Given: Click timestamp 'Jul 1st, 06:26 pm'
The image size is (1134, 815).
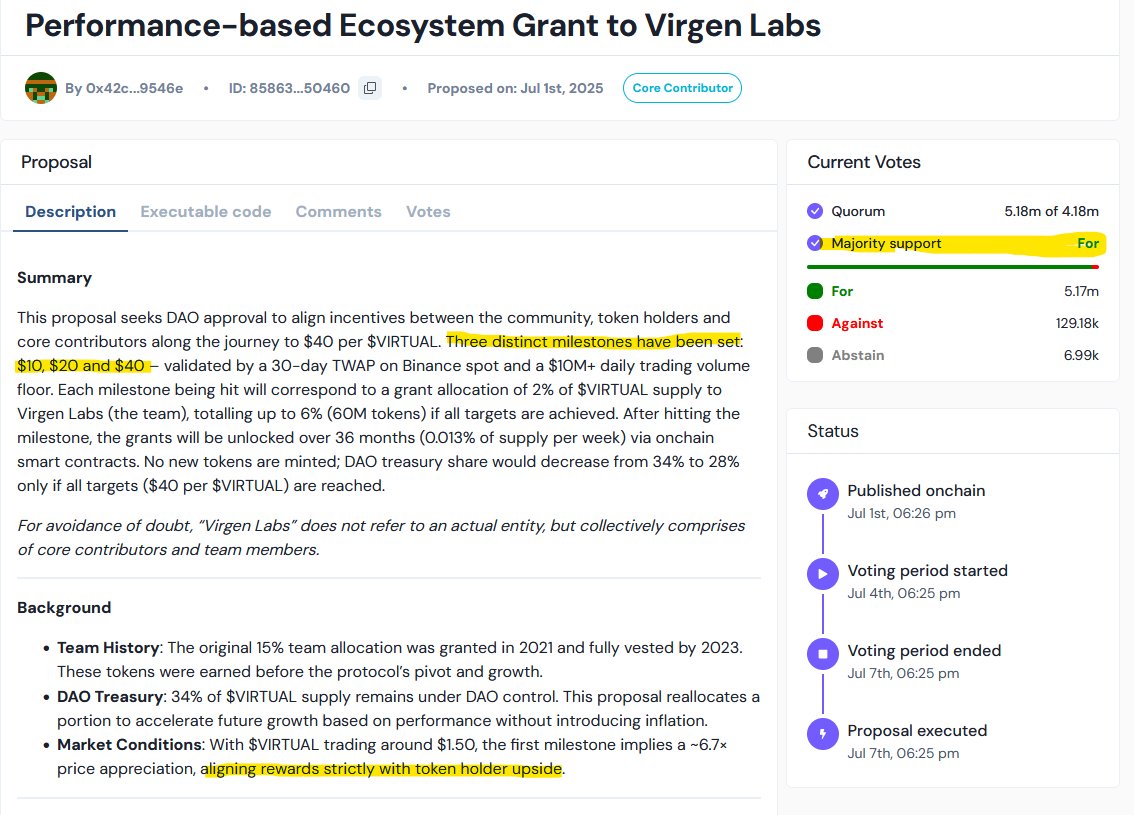Looking at the screenshot, I should (902, 513).
